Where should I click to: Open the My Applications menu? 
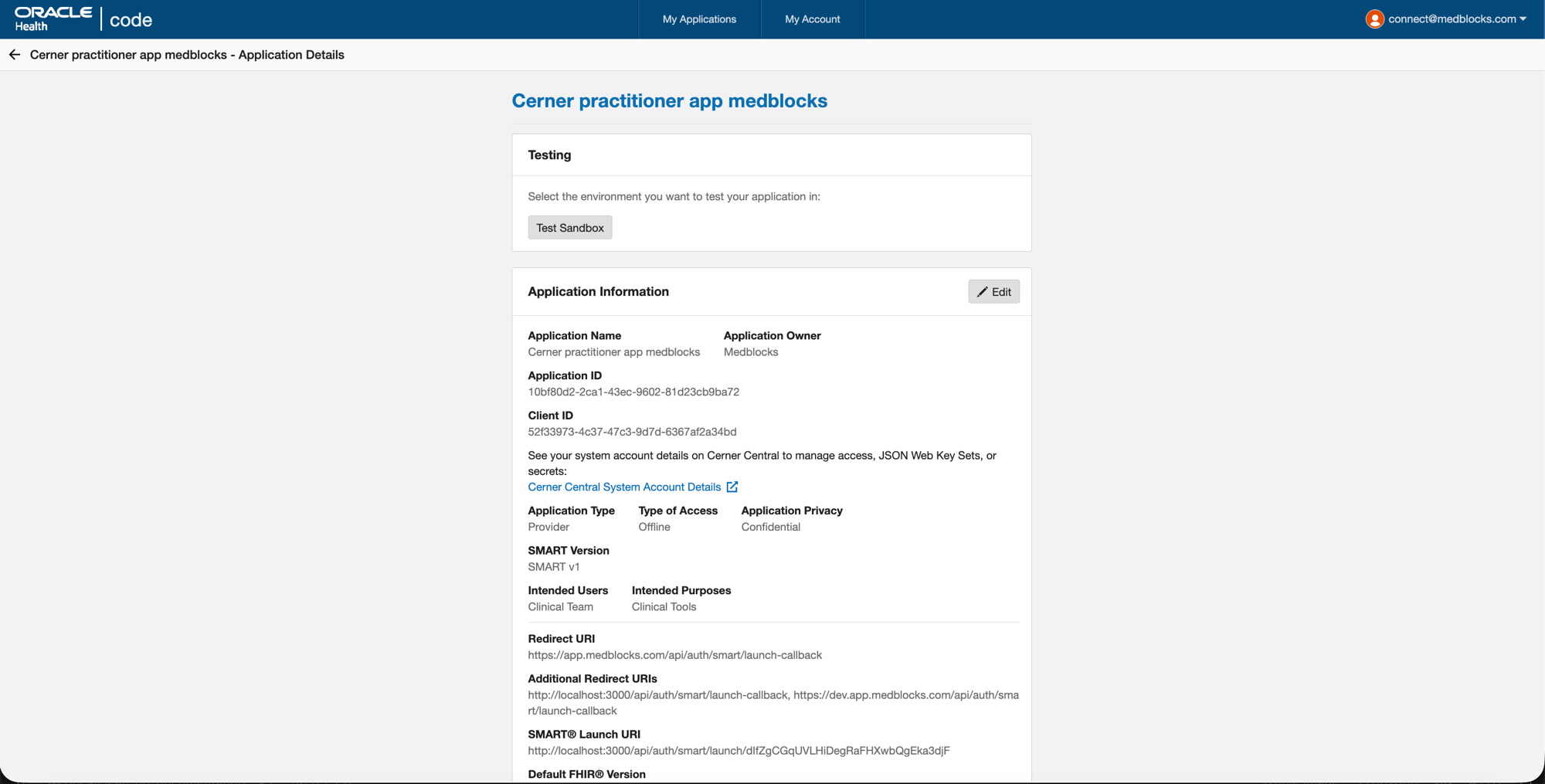click(x=699, y=19)
